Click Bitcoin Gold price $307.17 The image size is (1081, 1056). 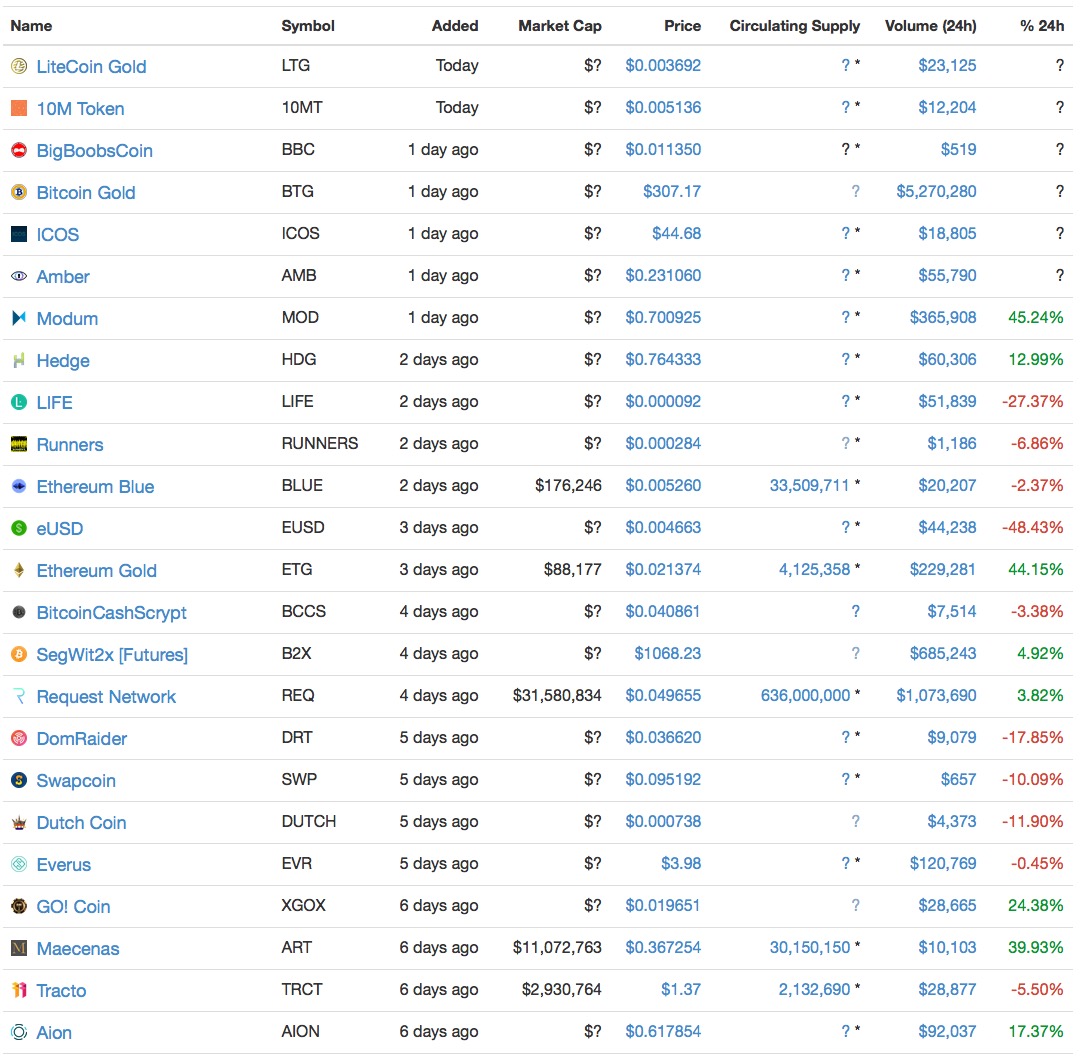point(671,192)
